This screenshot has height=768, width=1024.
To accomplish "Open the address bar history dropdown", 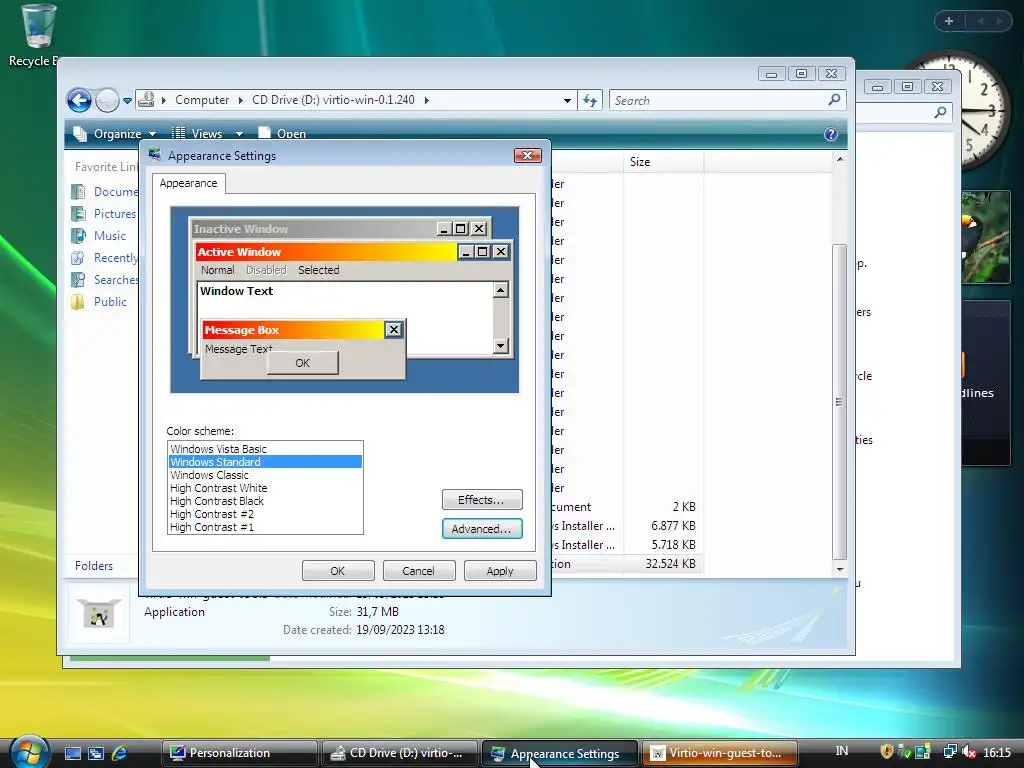I will pos(567,101).
